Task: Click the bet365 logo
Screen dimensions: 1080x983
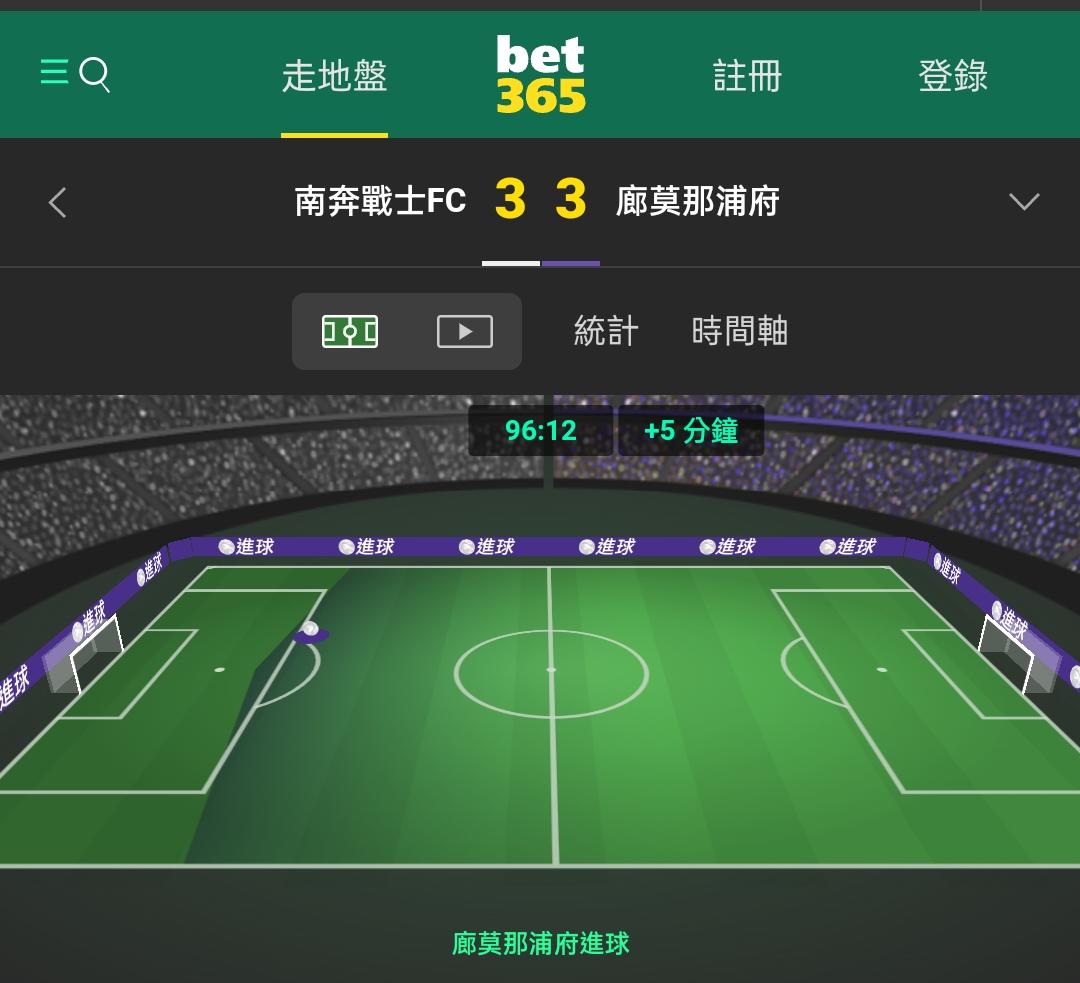Action: (x=541, y=74)
